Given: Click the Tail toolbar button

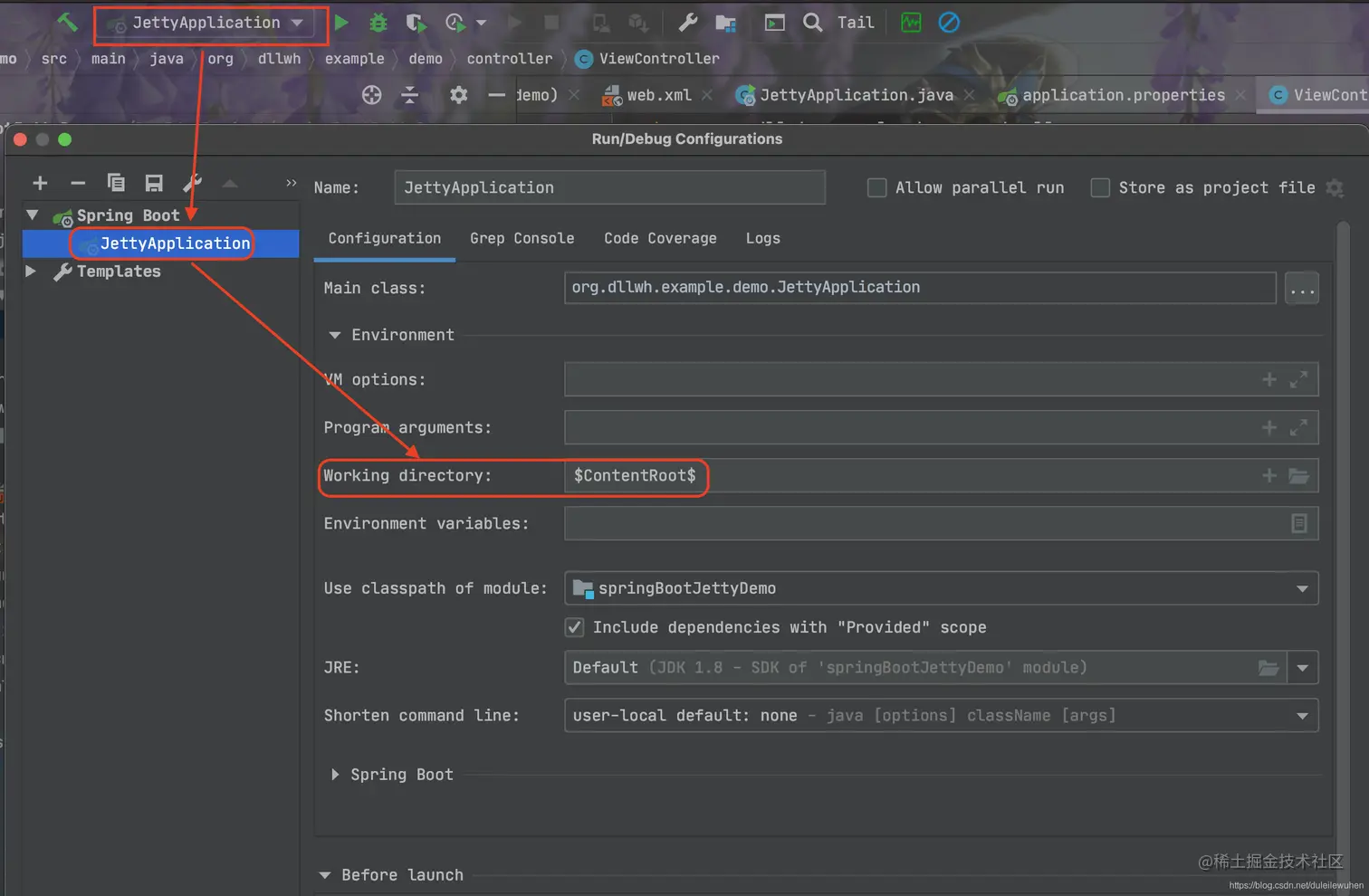Looking at the screenshot, I should click(x=856, y=23).
